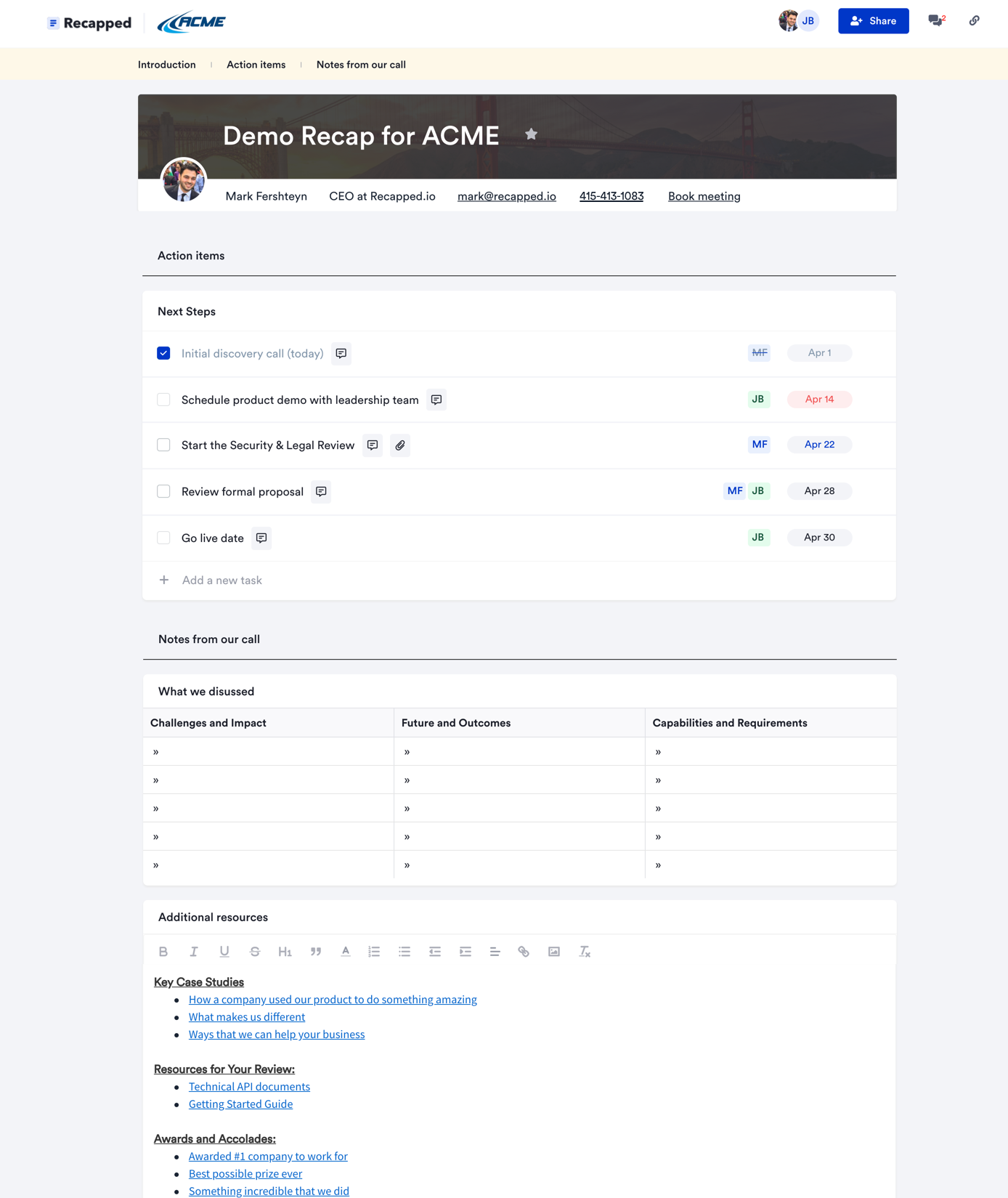Screen dimensions: 1008x1198
Task: Open comments on Security & Legal Review
Action: (373, 445)
